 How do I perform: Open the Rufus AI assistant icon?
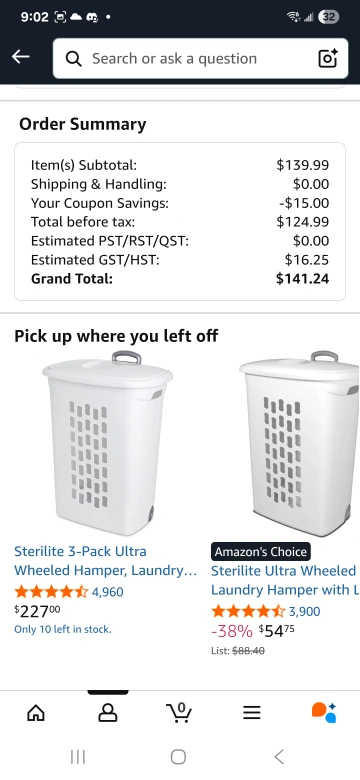[x=324, y=712]
